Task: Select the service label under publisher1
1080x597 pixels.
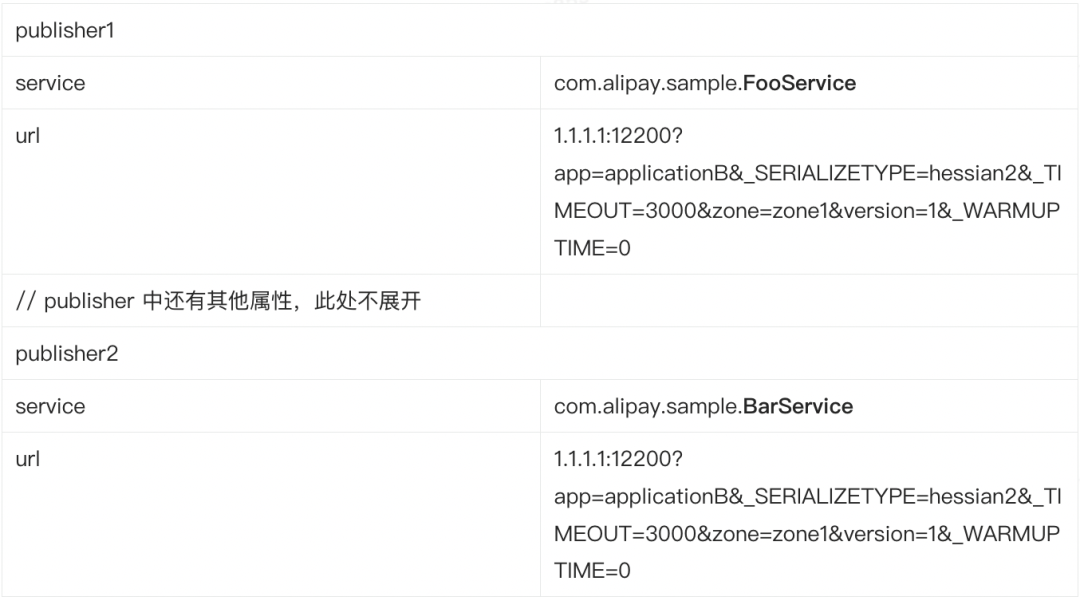Action: coord(50,83)
